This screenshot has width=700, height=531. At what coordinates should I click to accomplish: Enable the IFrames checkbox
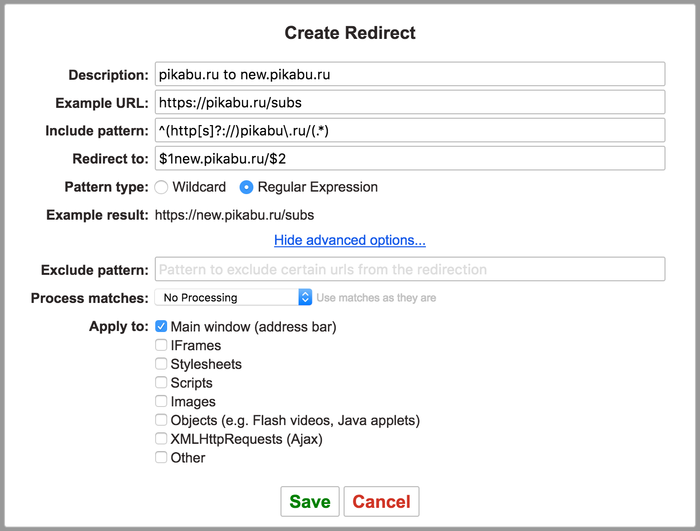click(161, 345)
